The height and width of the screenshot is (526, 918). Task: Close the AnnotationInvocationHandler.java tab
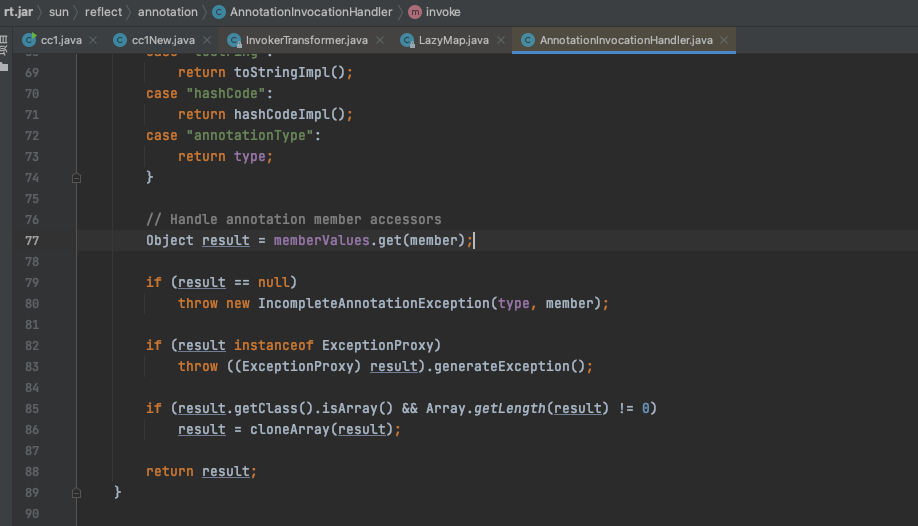(x=724, y=40)
